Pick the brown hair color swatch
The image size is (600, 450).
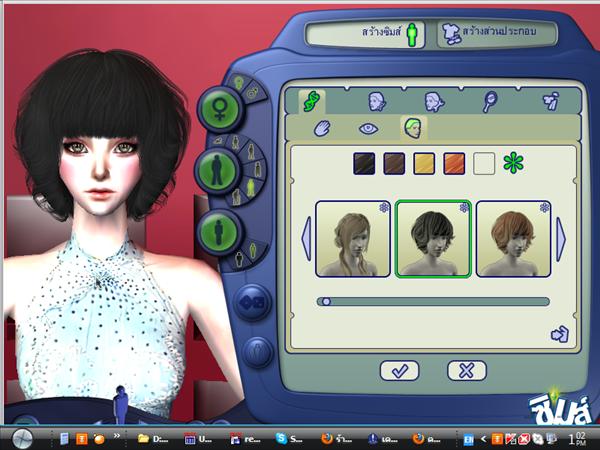click(394, 164)
